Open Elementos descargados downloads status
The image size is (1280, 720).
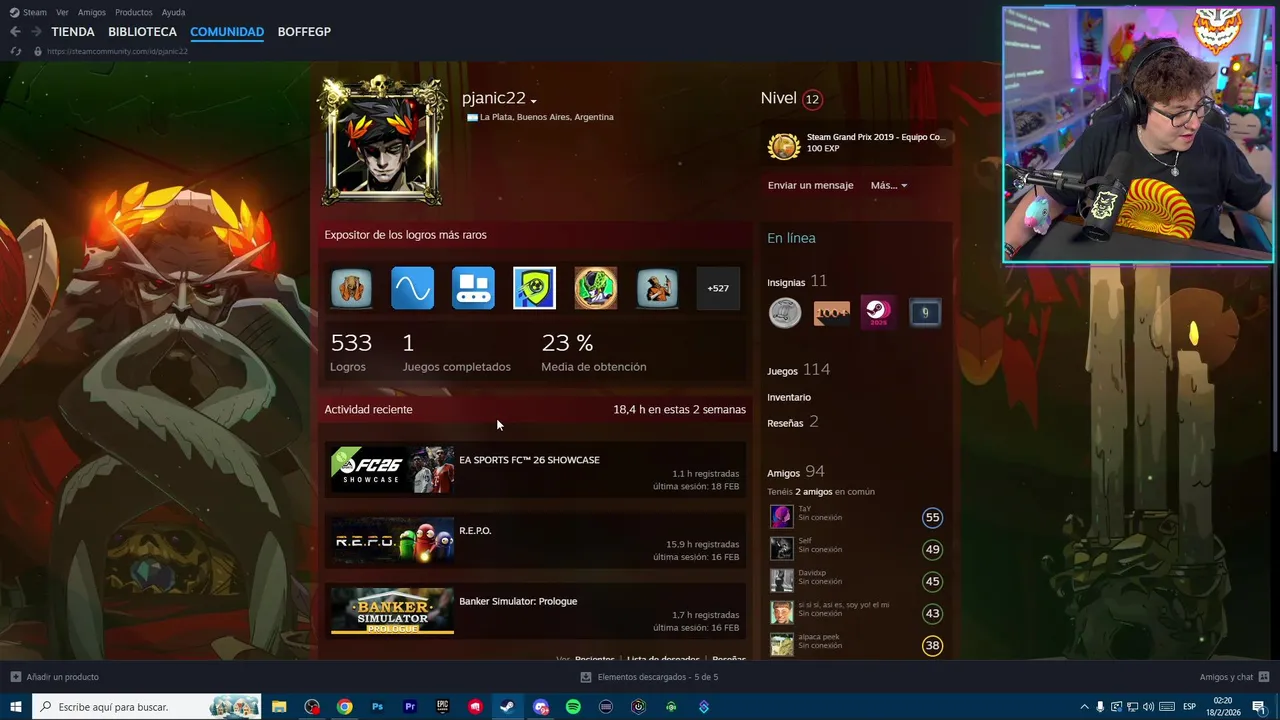coord(649,677)
